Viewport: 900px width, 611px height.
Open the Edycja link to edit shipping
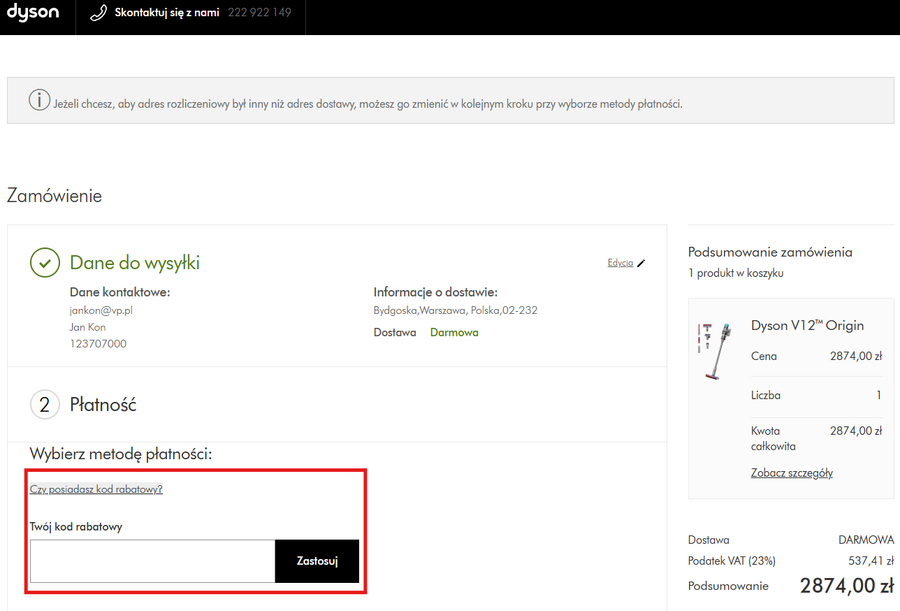620,263
